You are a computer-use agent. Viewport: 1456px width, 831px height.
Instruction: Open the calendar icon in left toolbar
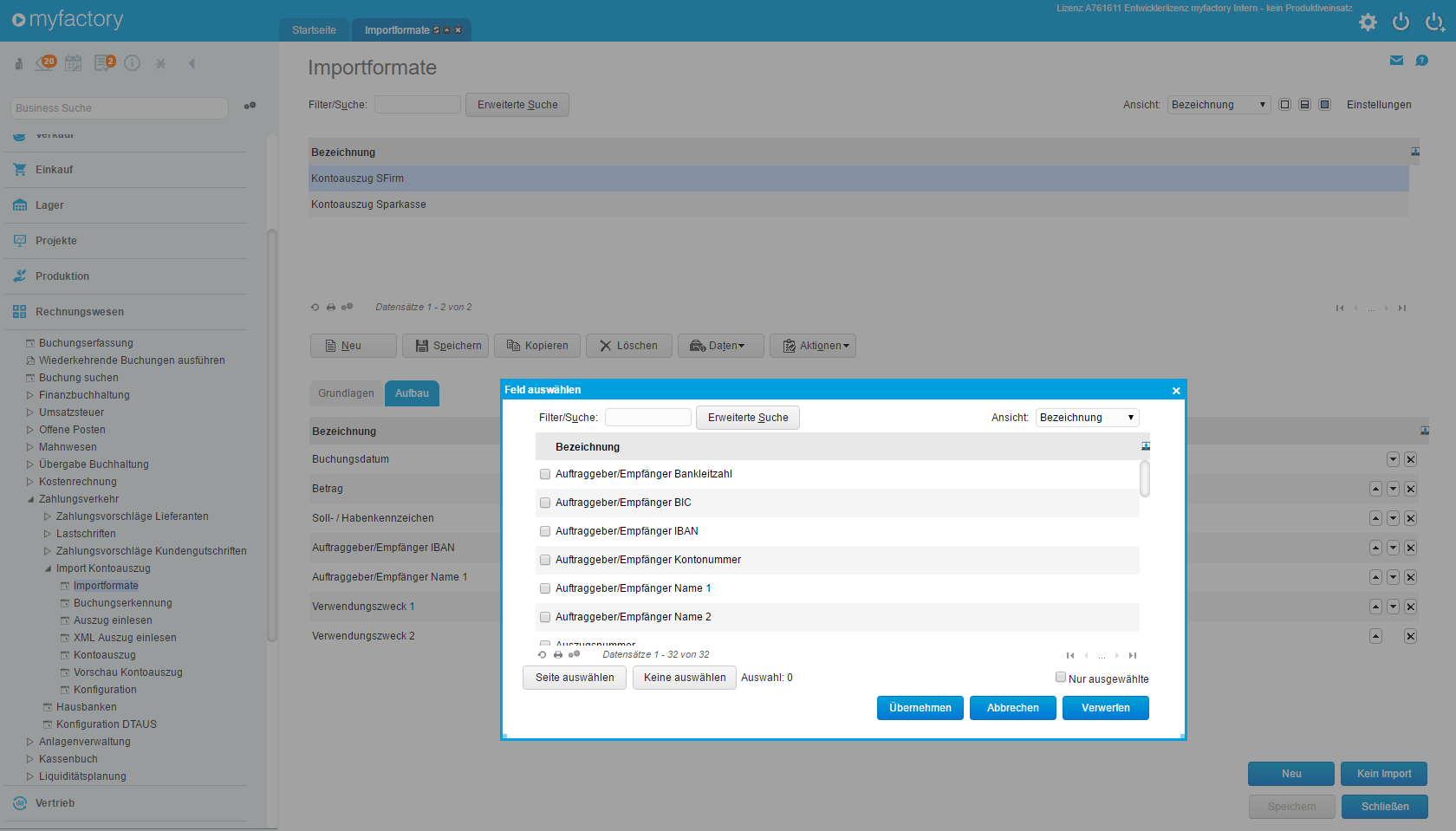click(73, 63)
